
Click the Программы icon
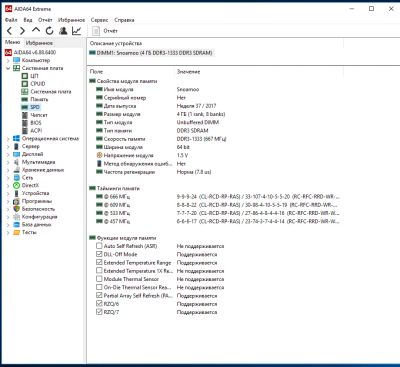pos(16,201)
